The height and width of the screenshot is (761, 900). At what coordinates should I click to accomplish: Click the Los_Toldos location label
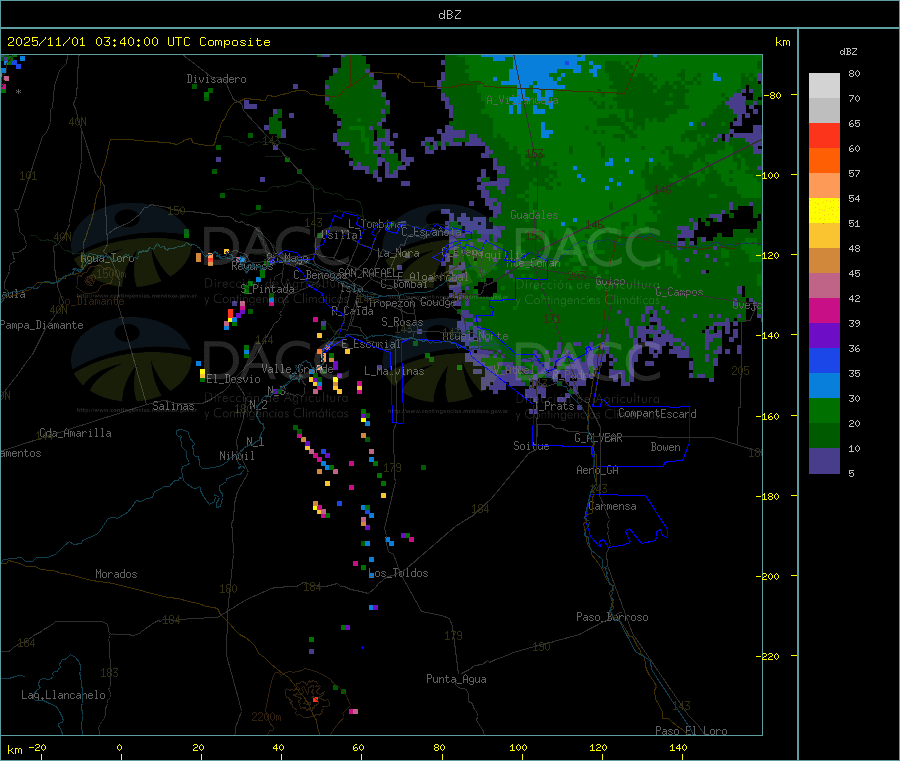pos(398,573)
